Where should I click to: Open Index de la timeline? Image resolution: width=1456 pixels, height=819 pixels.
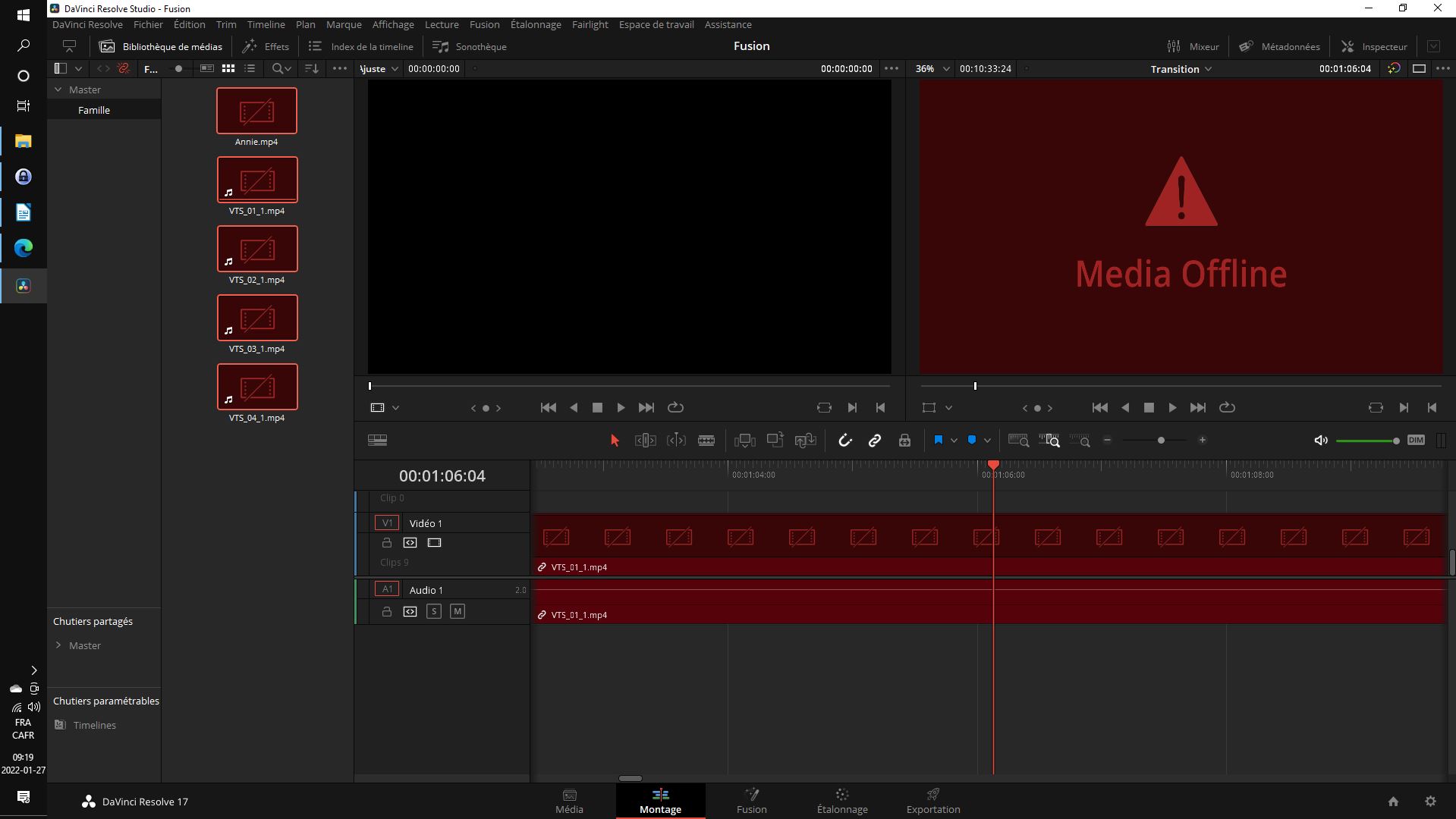(360, 46)
